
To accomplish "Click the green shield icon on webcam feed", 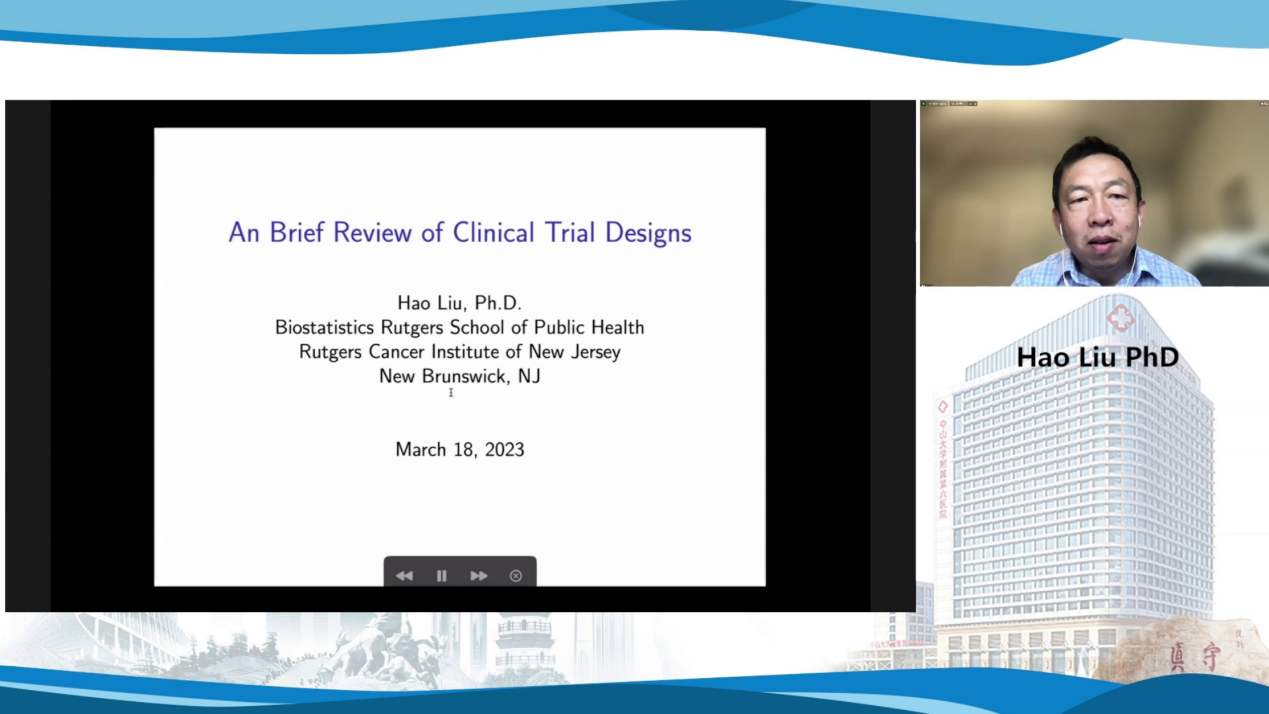I will [x=925, y=104].
